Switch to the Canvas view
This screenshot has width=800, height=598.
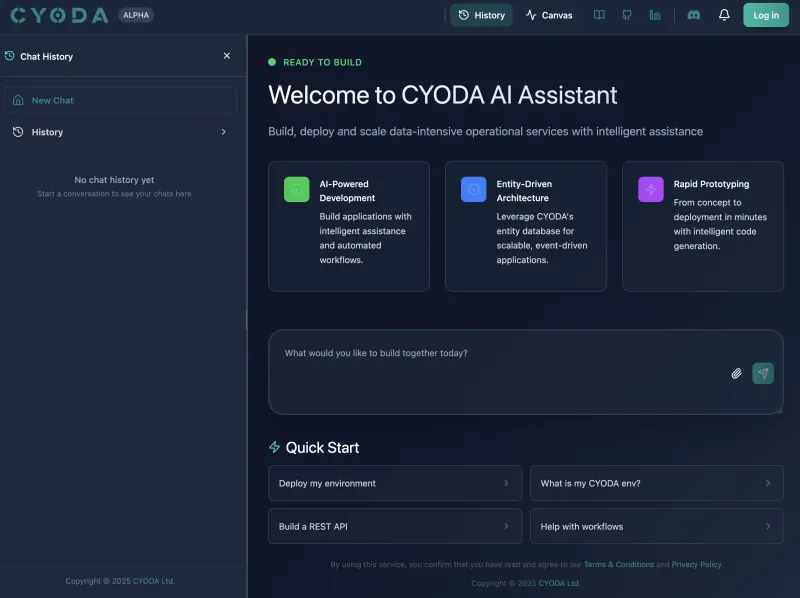click(x=549, y=15)
